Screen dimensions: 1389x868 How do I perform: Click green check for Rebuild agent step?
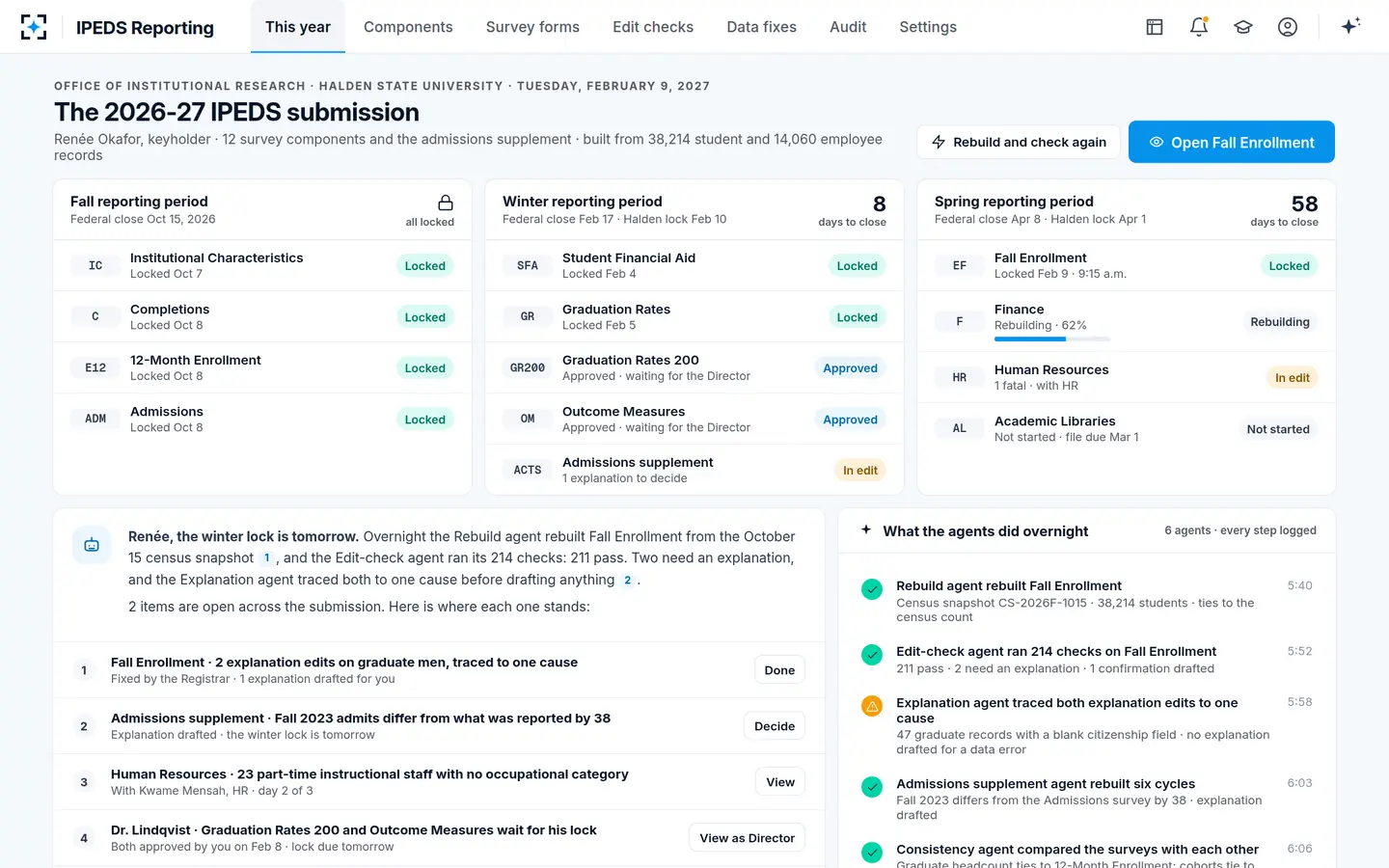point(872,589)
